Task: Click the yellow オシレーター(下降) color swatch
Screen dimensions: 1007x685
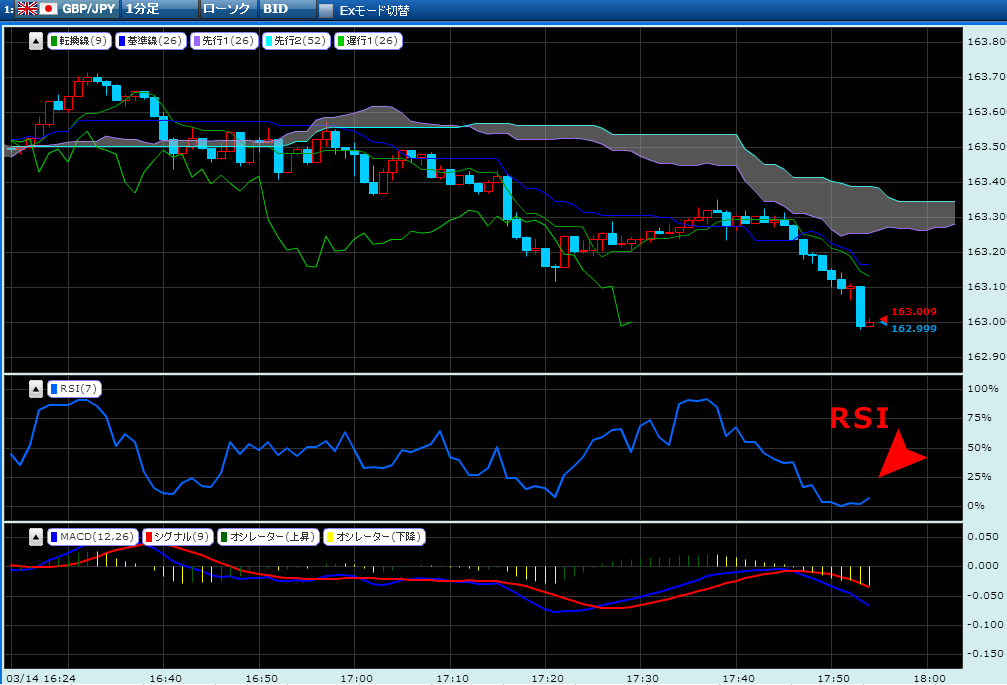Action: pos(330,537)
